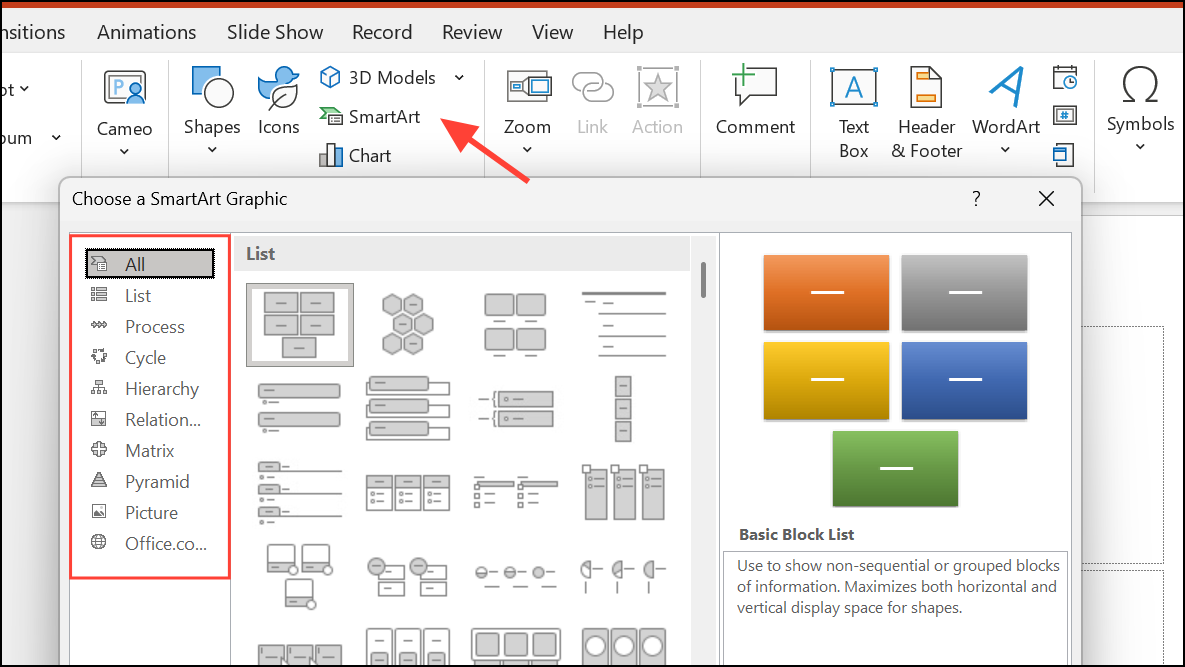Insert a Text Box
1185x667 pixels.
[x=853, y=110]
